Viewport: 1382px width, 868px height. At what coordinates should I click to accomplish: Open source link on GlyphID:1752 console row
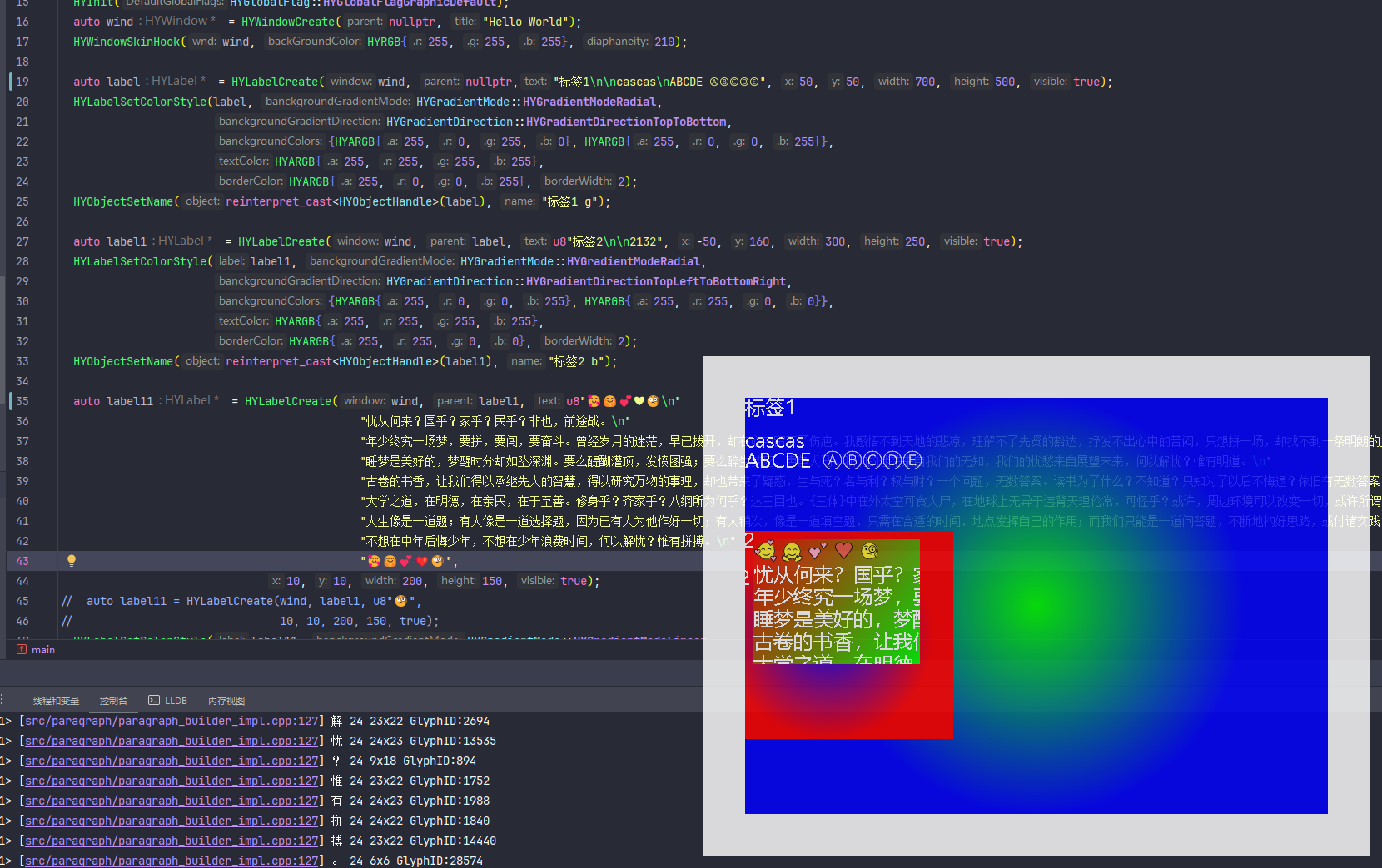point(172,781)
